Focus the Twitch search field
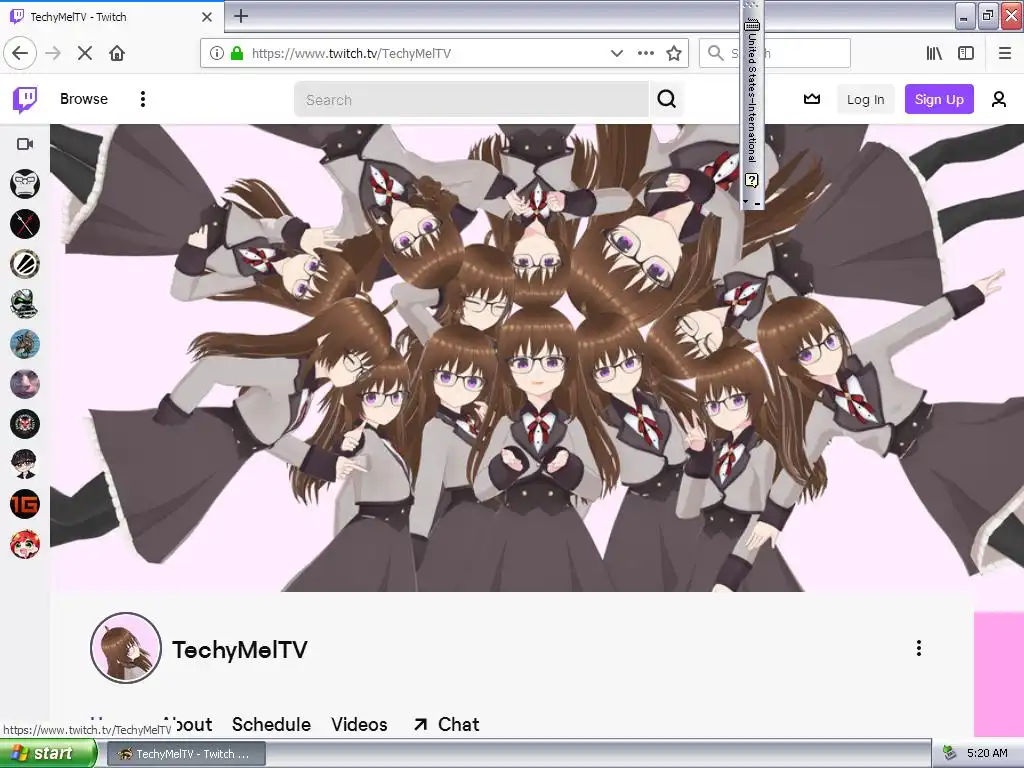This screenshot has height=768, width=1024. pos(471,99)
